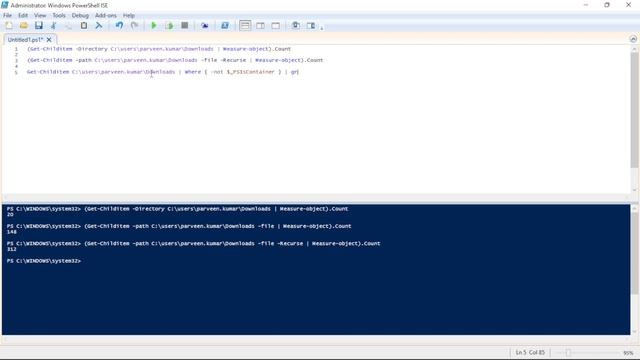640x360 pixels.
Task: Redo the last undone edit
Action: click(x=134, y=26)
